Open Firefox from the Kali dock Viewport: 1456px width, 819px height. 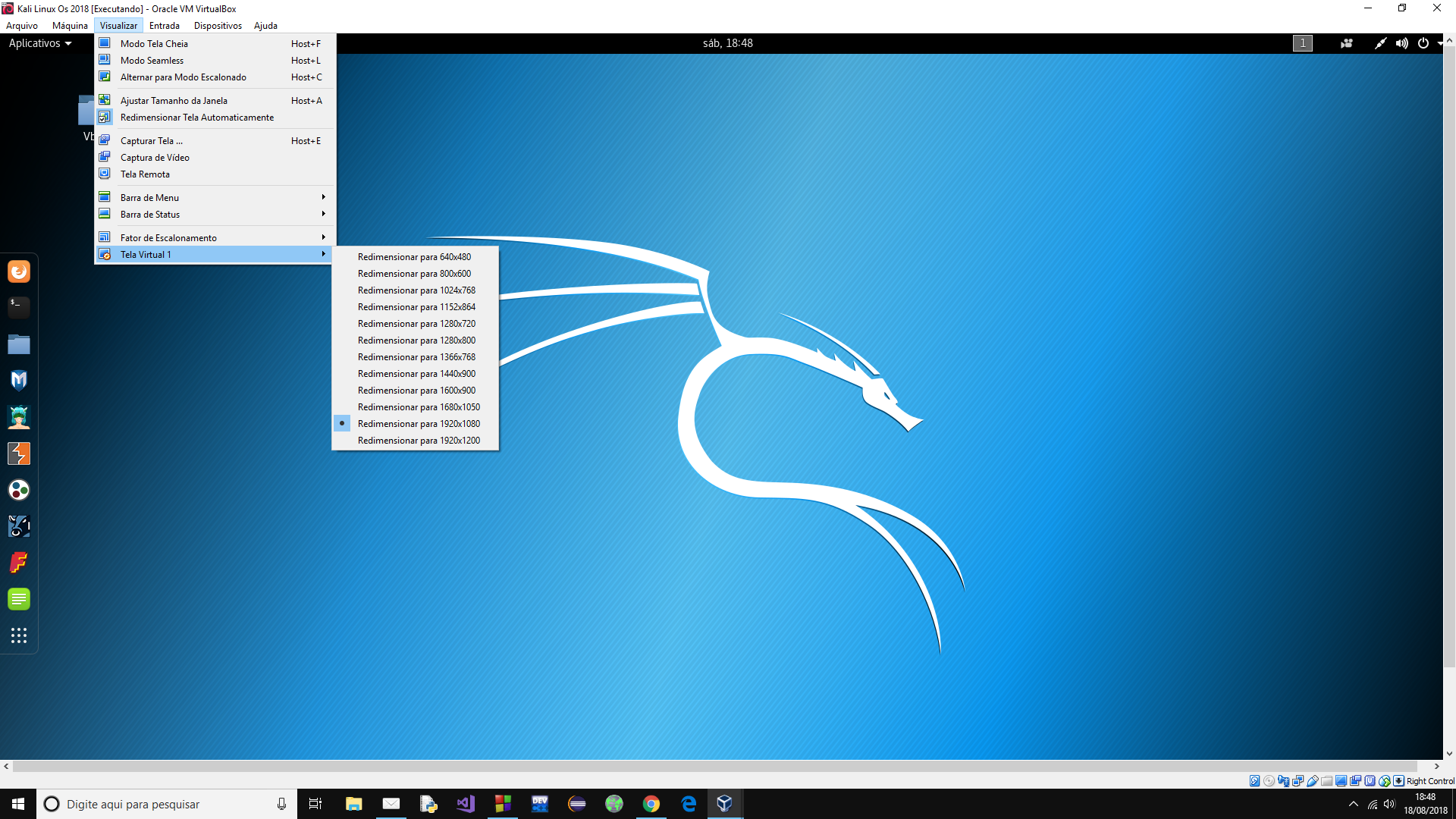pyautogui.click(x=19, y=271)
